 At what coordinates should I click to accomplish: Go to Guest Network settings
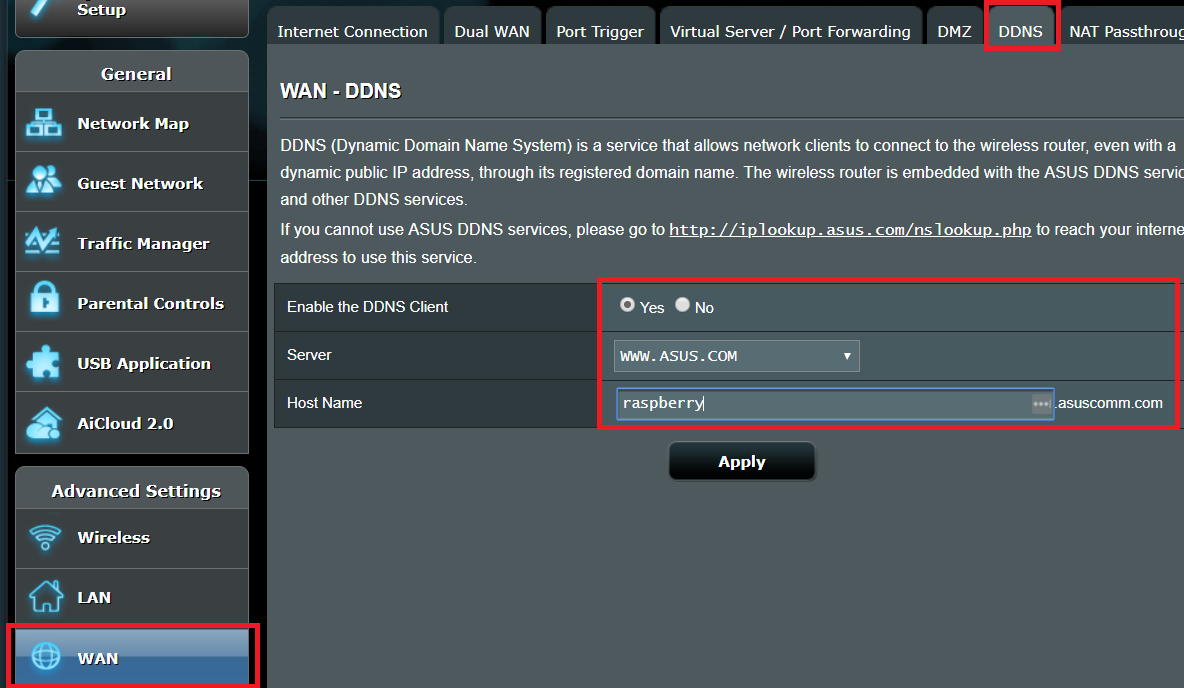(132, 183)
